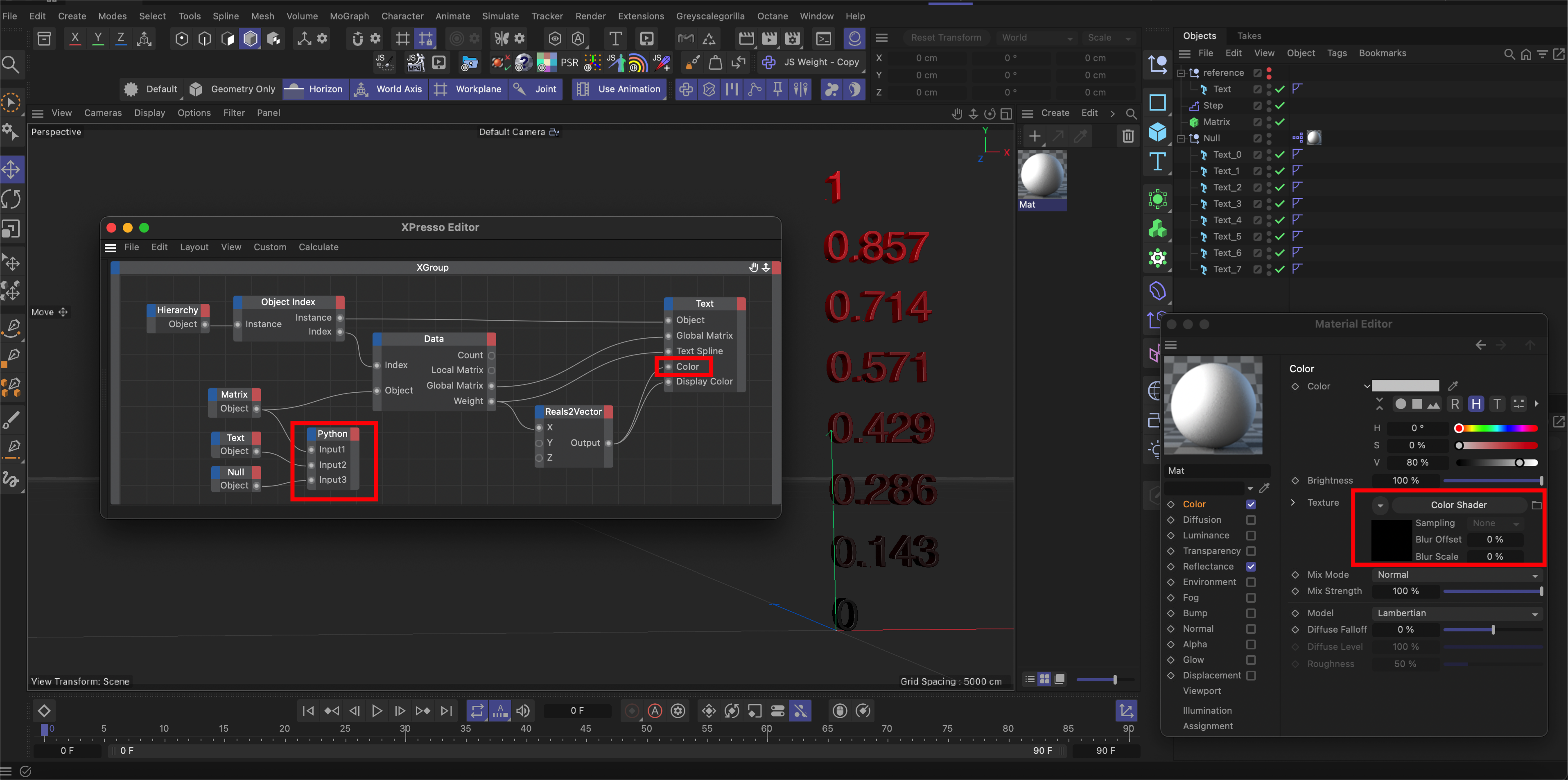This screenshot has width=1568, height=780.
Task: Click the eyedropper next to Color swatch
Action: click(x=1453, y=386)
